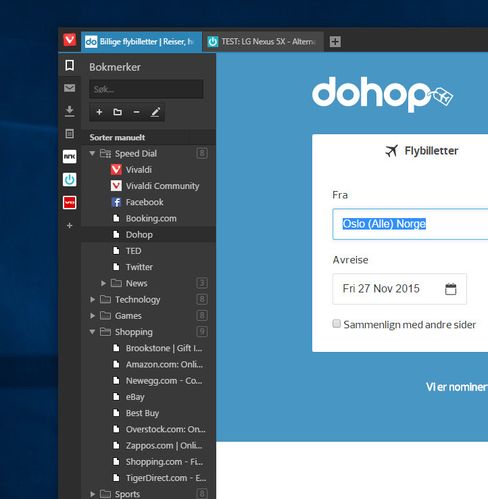Screen dimensions: 488x499
Task: Add new bookmark with plus icon
Action: tap(99, 112)
